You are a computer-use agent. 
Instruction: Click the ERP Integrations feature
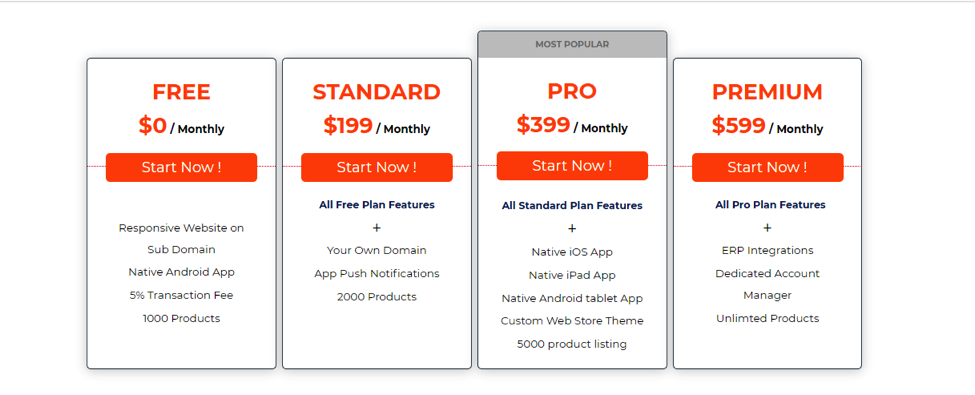click(x=767, y=251)
